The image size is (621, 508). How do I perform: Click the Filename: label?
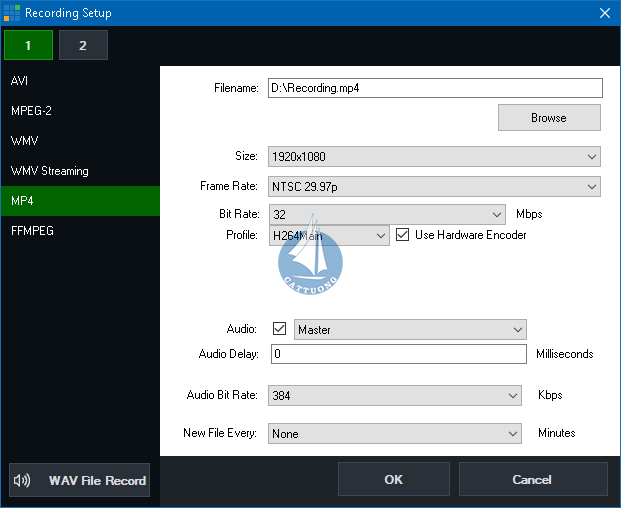pyautogui.click(x=236, y=88)
